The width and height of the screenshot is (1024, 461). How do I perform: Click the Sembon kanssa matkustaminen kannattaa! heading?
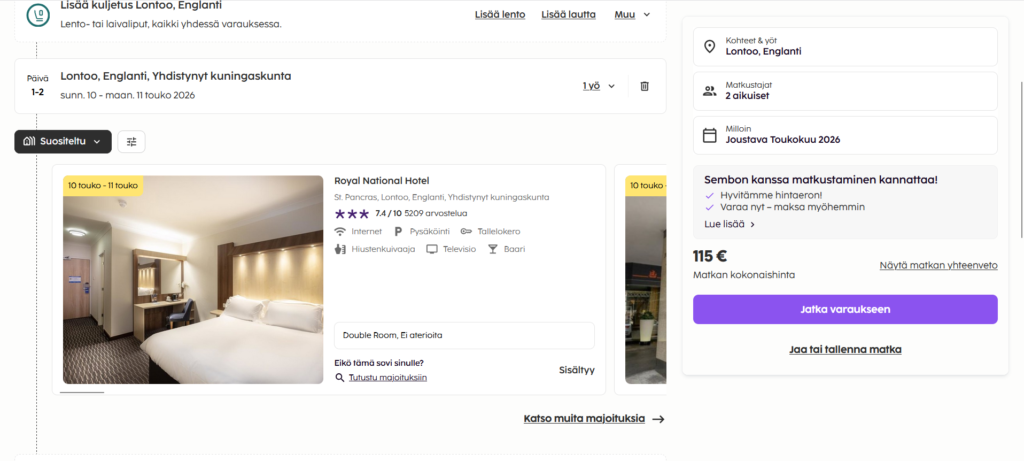point(821,180)
